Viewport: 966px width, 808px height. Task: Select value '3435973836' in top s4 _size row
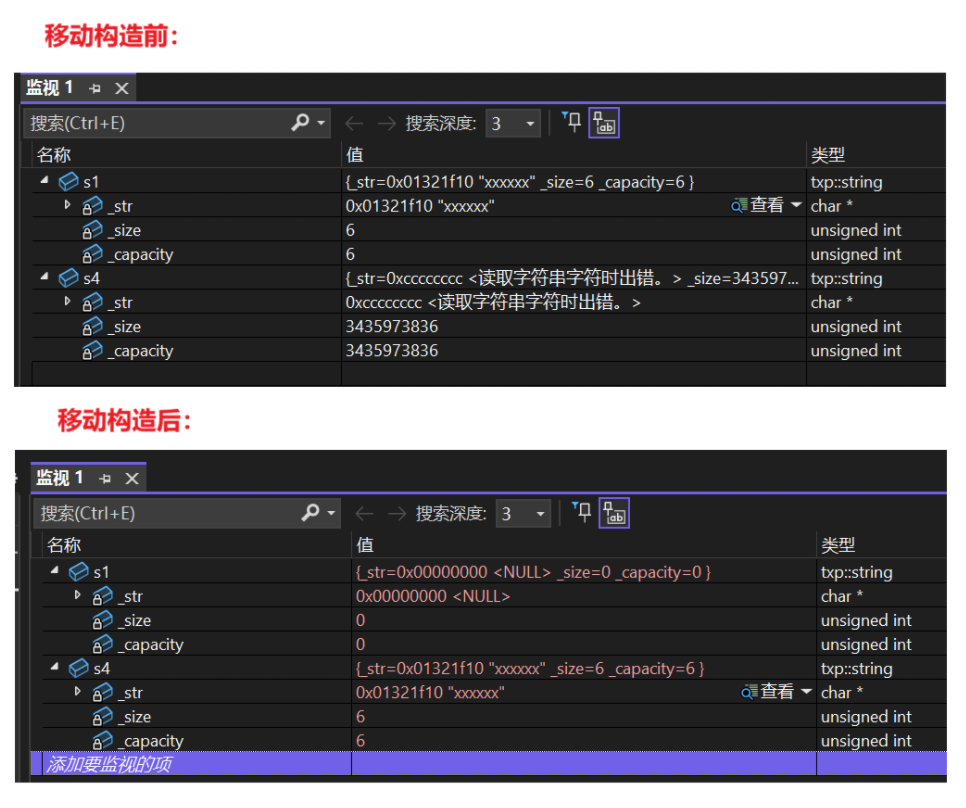[x=392, y=326]
